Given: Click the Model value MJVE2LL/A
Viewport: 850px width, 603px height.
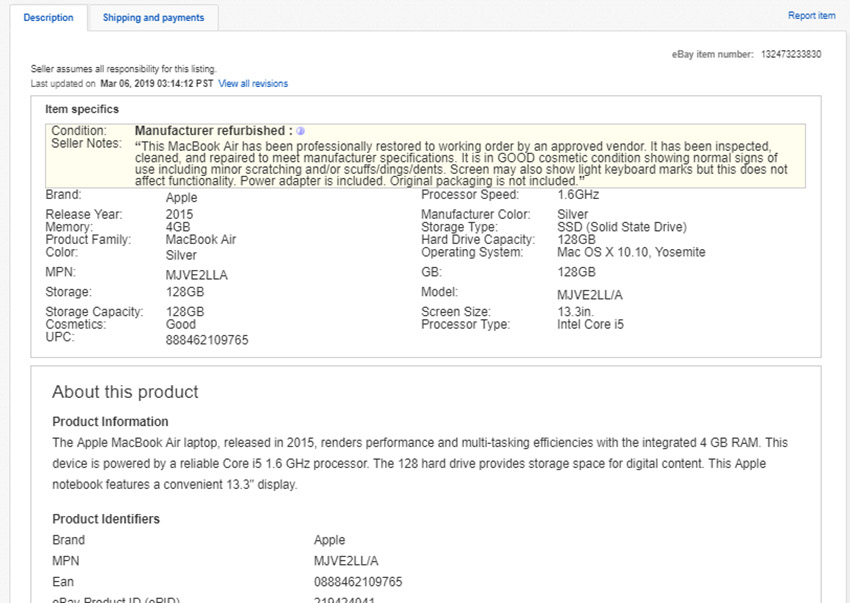Looking at the screenshot, I should point(590,295).
